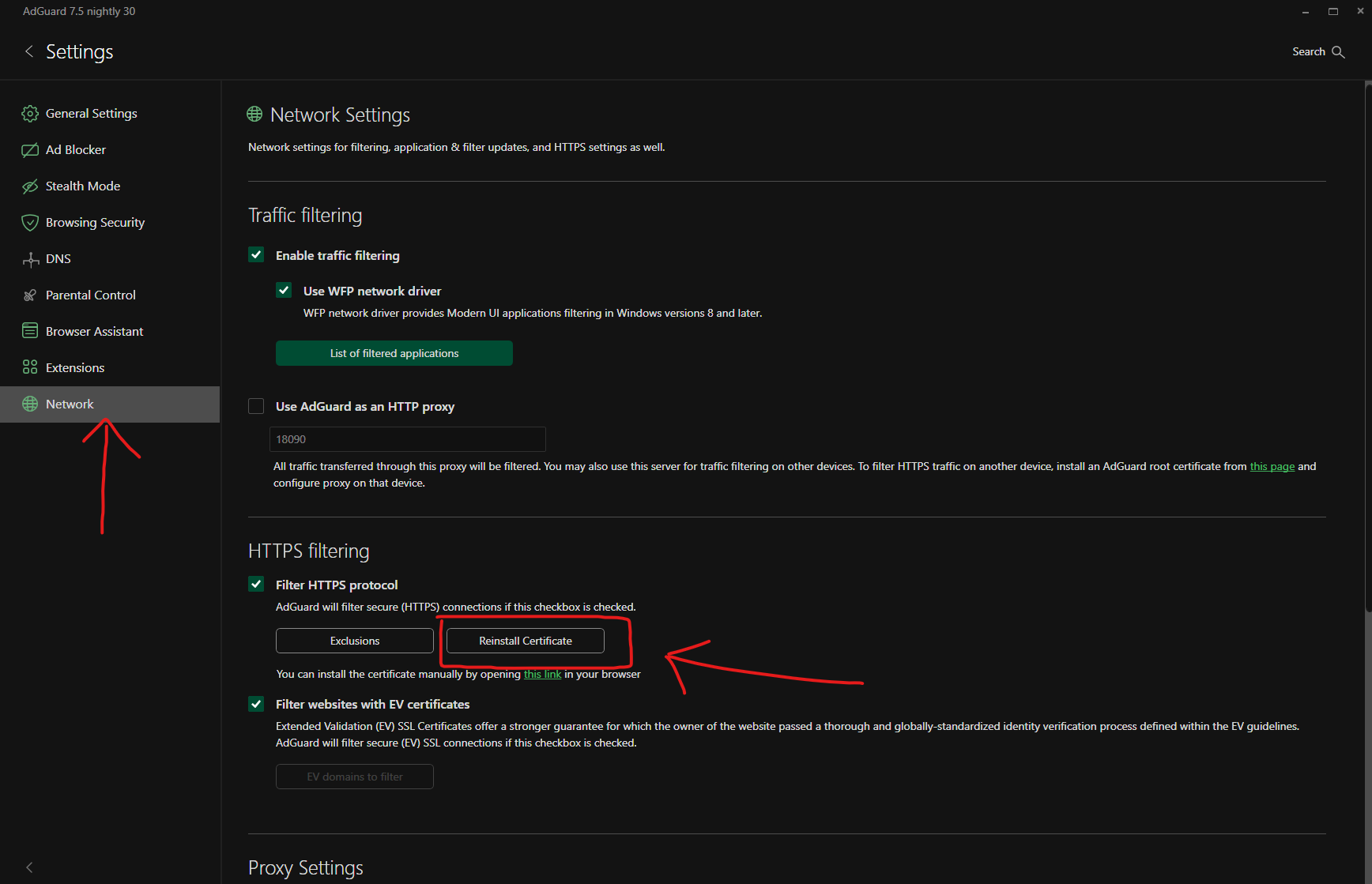Click the Settings title text
Viewport: 1372px width, 884px height.
[79, 51]
